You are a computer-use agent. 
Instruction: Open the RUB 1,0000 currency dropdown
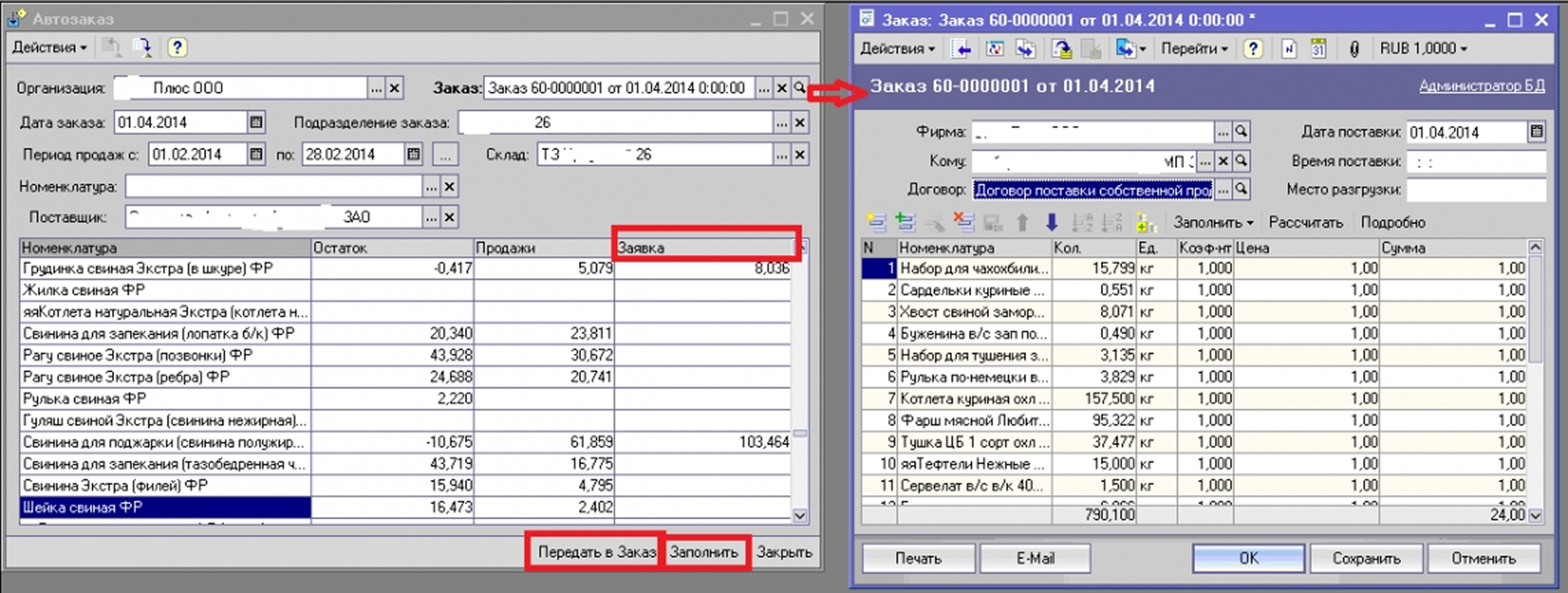1423,49
